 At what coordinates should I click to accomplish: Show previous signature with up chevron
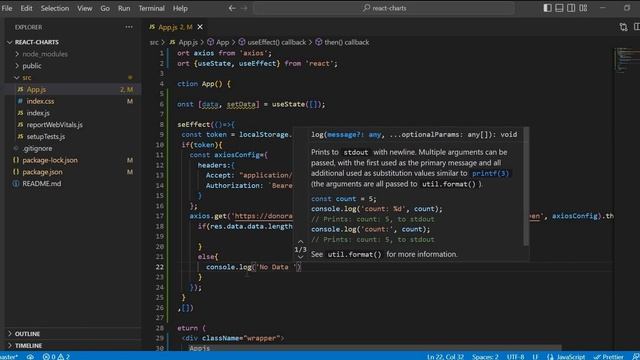point(300,242)
